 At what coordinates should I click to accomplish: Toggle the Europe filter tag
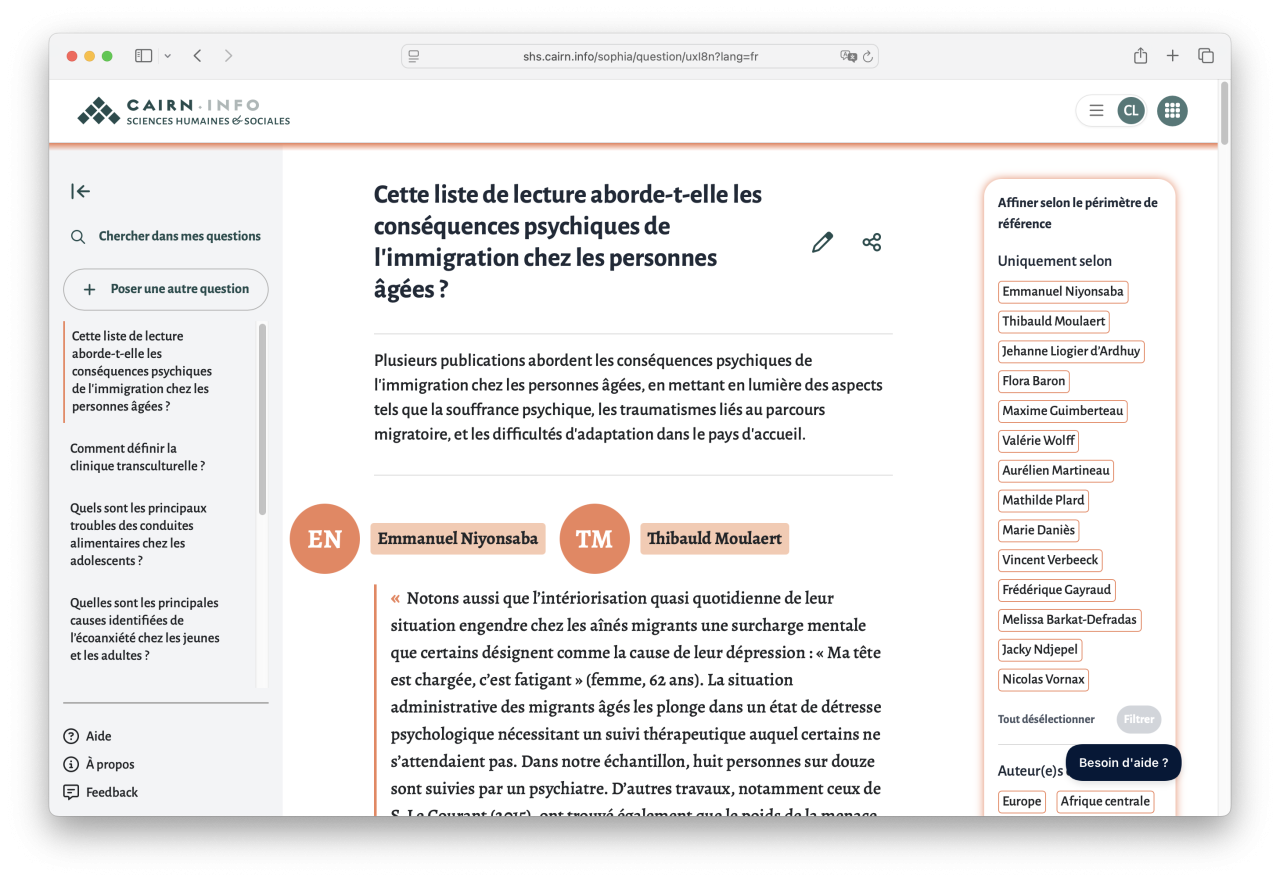(1021, 801)
